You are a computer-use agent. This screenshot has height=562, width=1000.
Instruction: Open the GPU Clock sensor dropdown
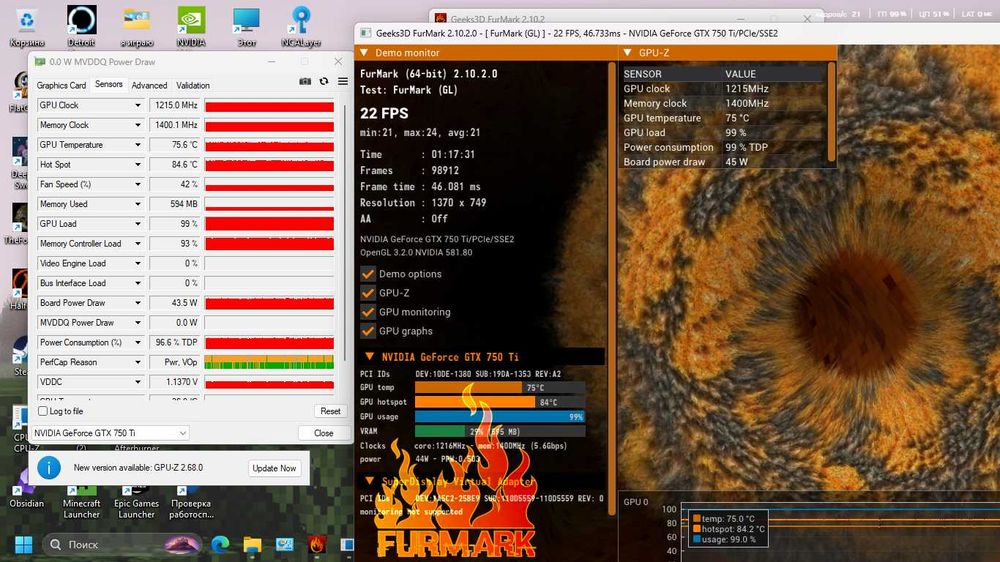pyautogui.click(x=138, y=105)
